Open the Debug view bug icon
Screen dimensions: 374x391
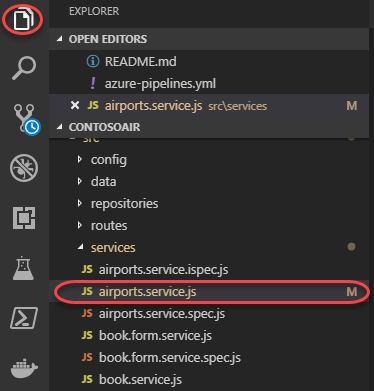click(x=24, y=168)
